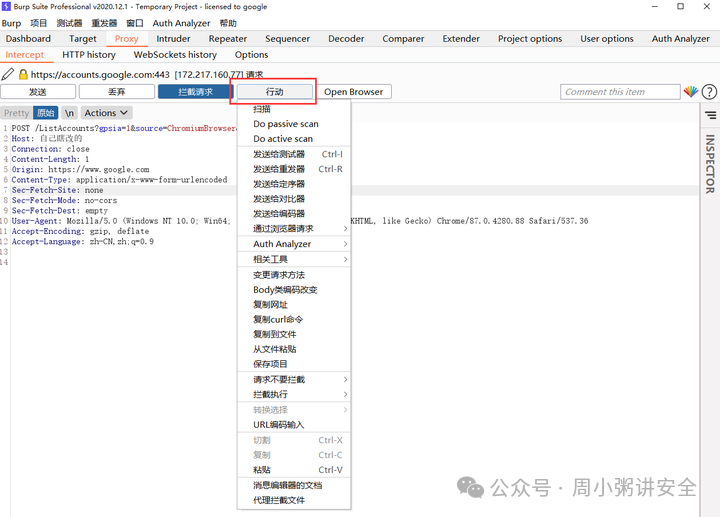Toggle the \n non-printable characters button

tap(69, 113)
